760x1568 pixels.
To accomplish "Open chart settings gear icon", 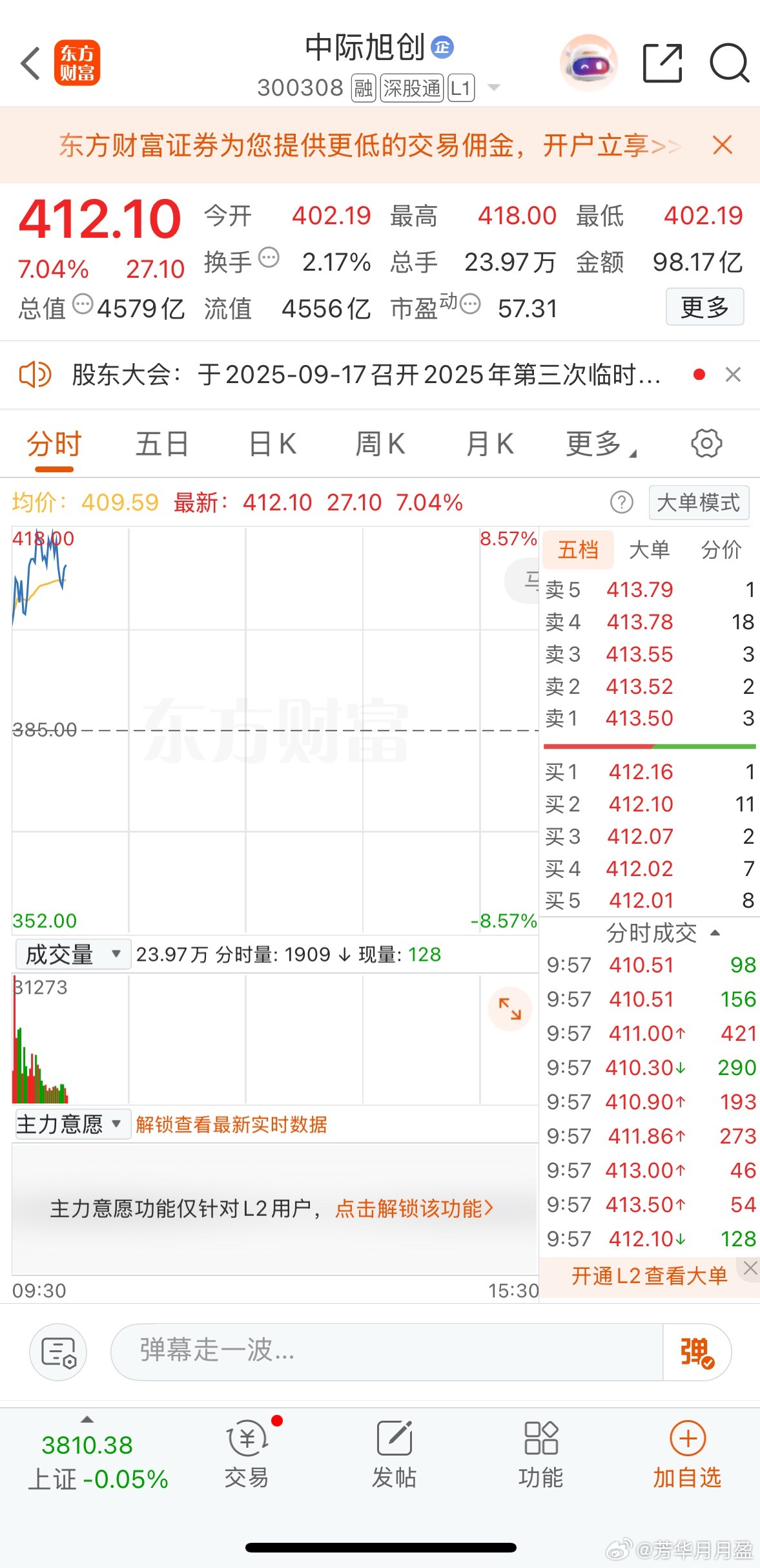I will 706,444.
